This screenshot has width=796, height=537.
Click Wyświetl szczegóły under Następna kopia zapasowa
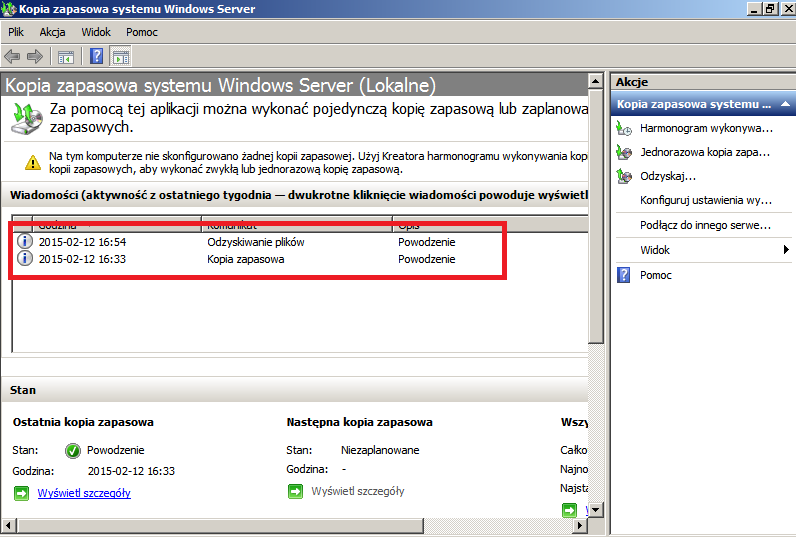click(x=358, y=491)
